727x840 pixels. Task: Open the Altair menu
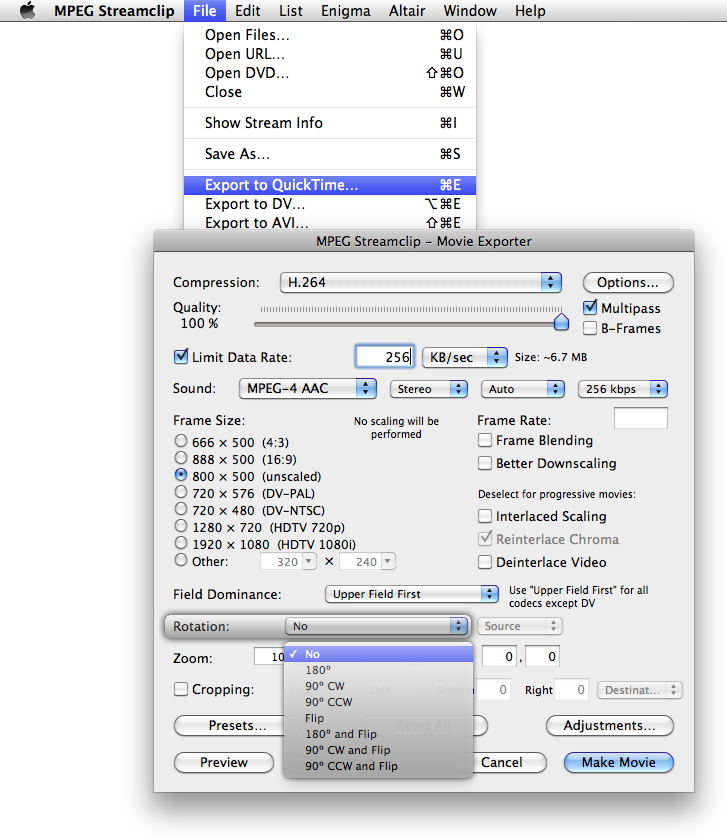pyautogui.click(x=407, y=11)
